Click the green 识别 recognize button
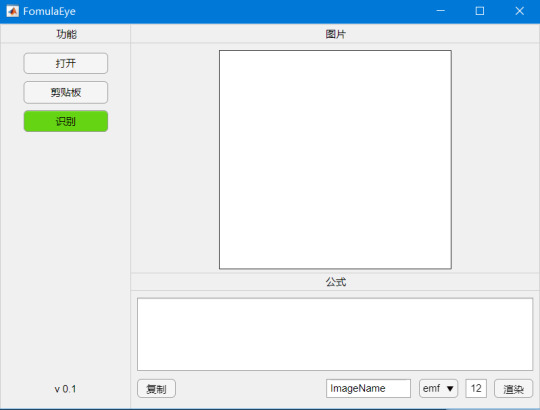The height and width of the screenshot is (410, 540). (65, 121)
